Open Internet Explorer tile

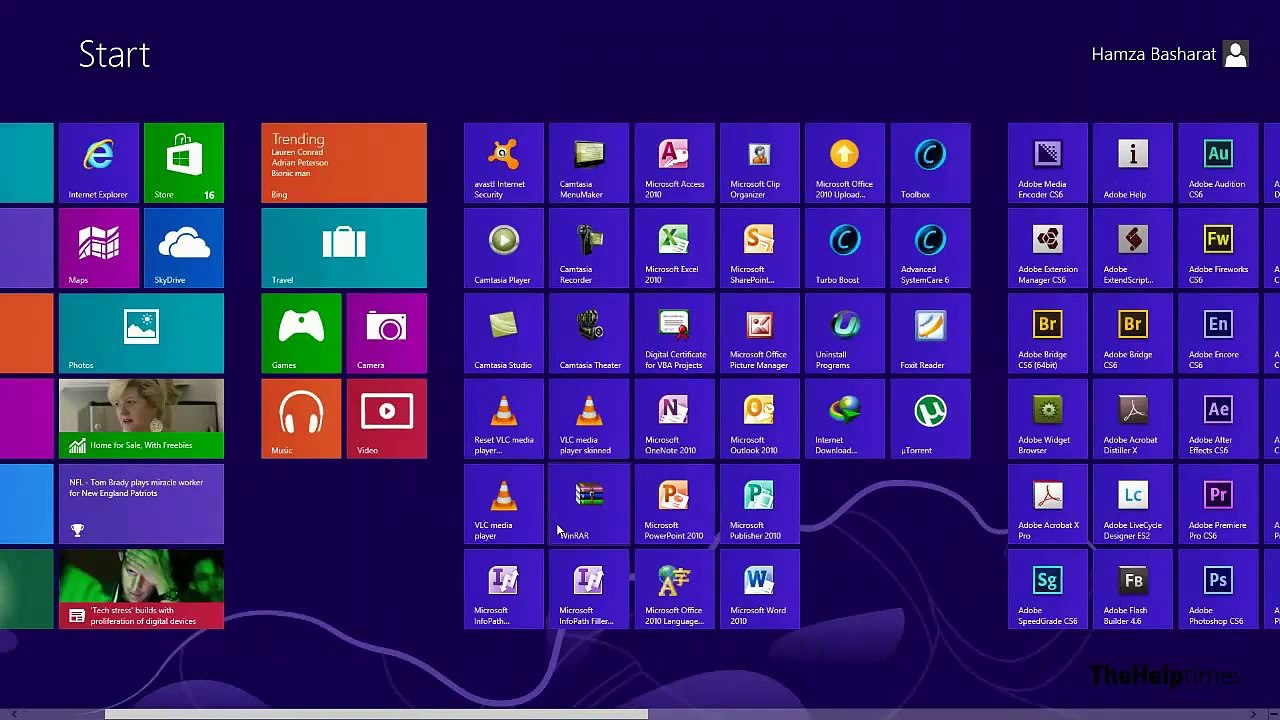tap(98, 163)
